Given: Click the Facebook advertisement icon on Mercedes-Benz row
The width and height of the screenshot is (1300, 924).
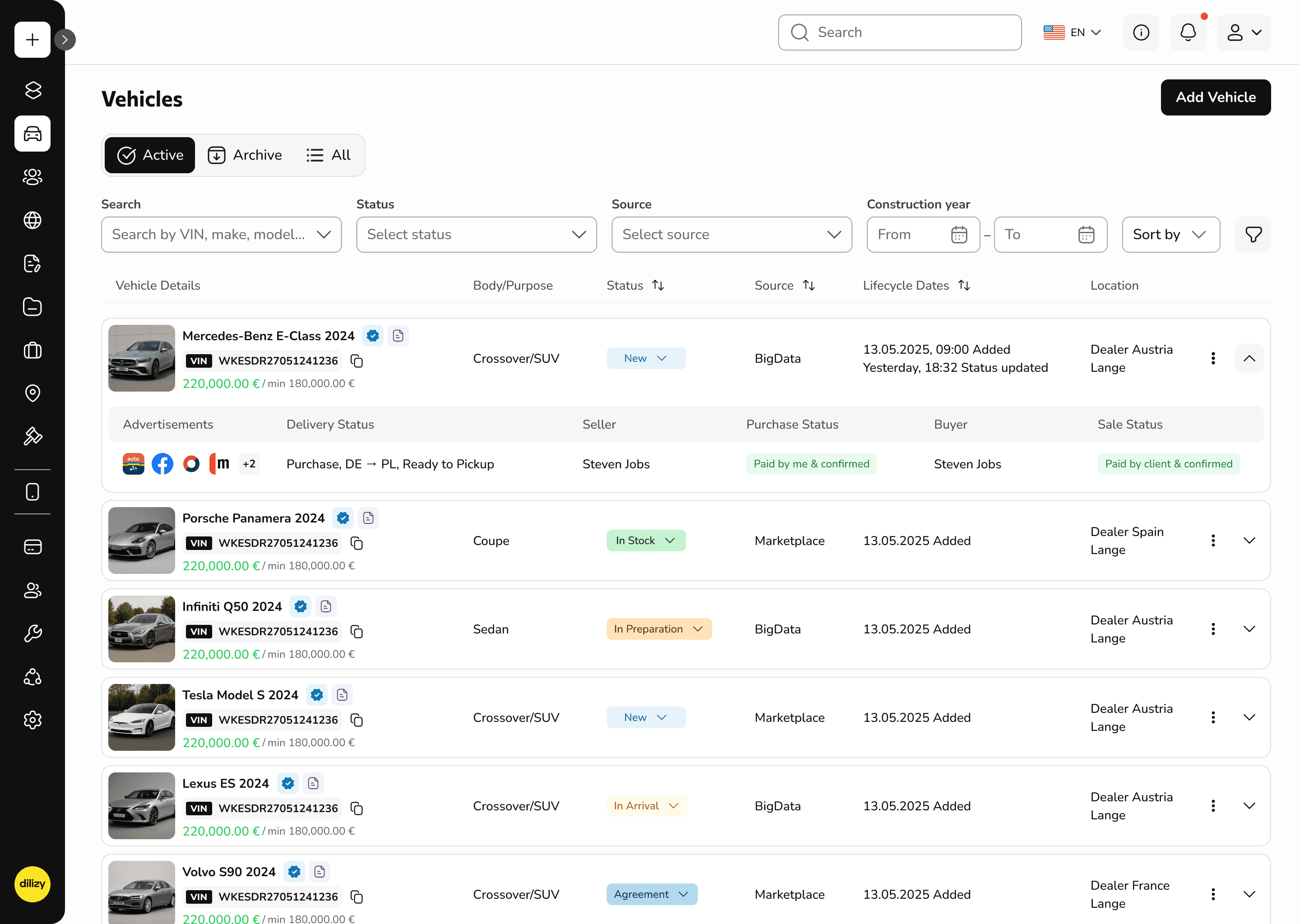Looking at the screenshot, I should click(162, 464).
